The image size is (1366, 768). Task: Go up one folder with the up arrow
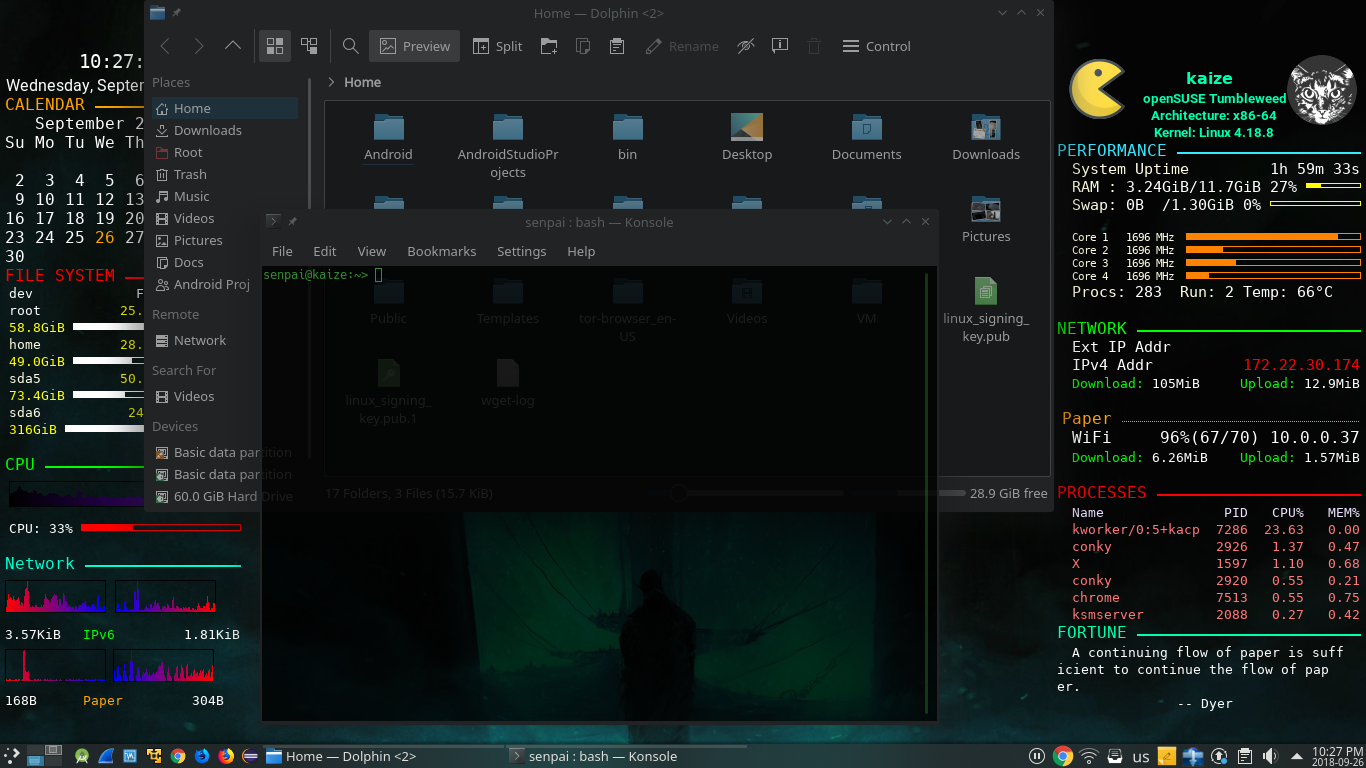click(x=232, y=46)
